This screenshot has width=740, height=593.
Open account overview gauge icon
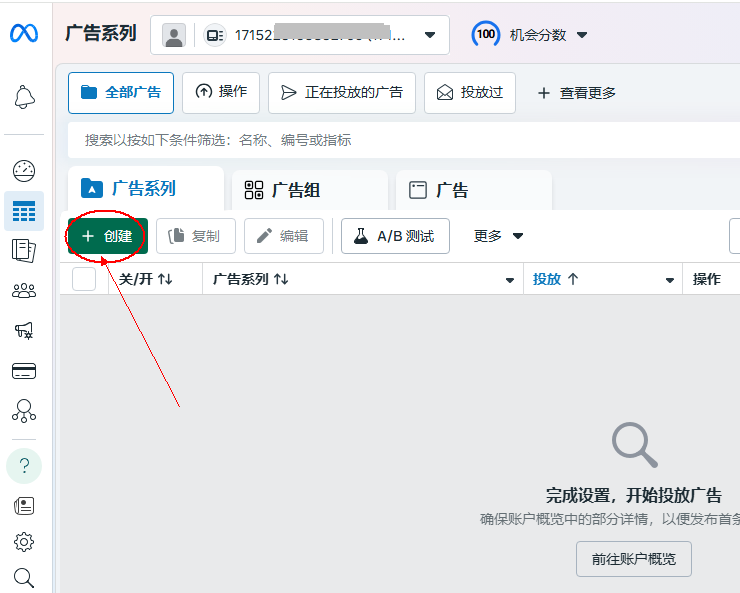coord(24,171)
